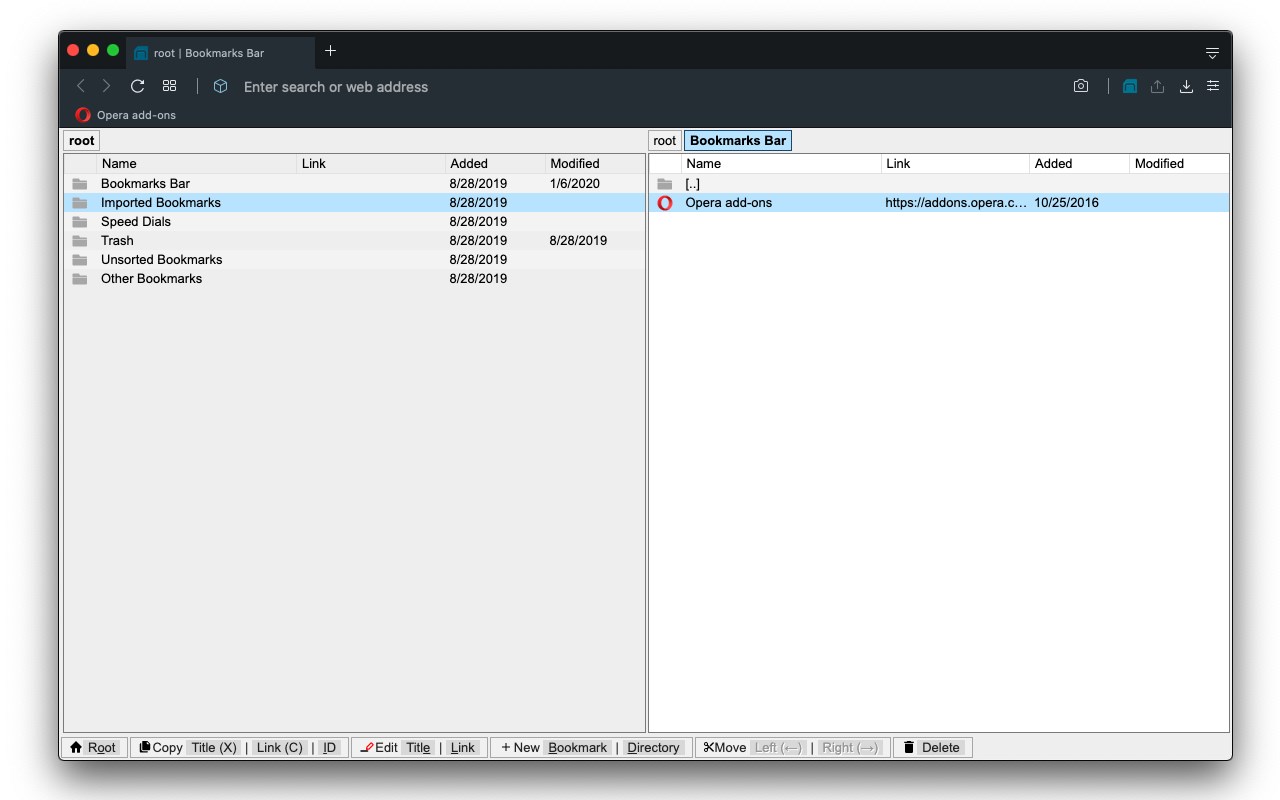The image size is (1280, 800).
Task: Go back using the browser back arrow
Action: click(x=81, y=86)
